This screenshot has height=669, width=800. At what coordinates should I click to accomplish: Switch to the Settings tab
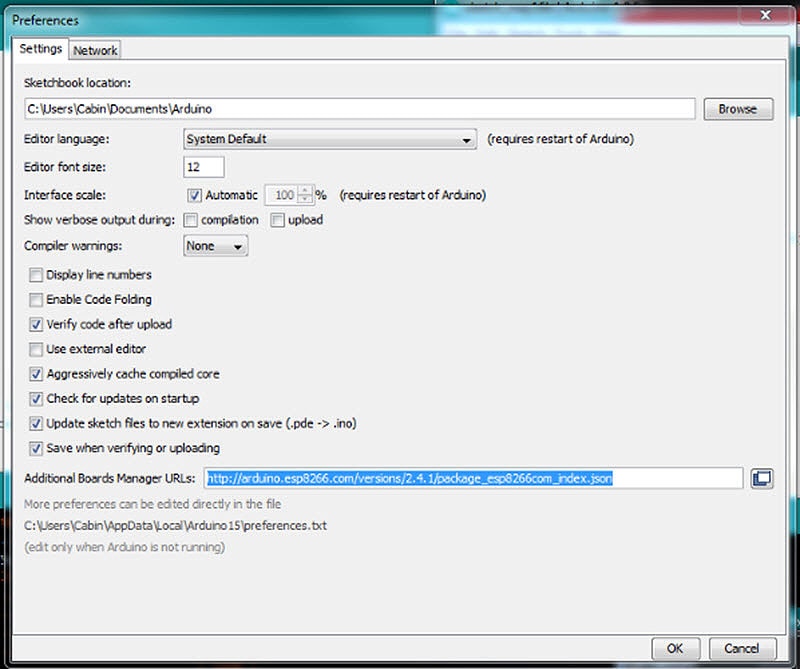40,49
